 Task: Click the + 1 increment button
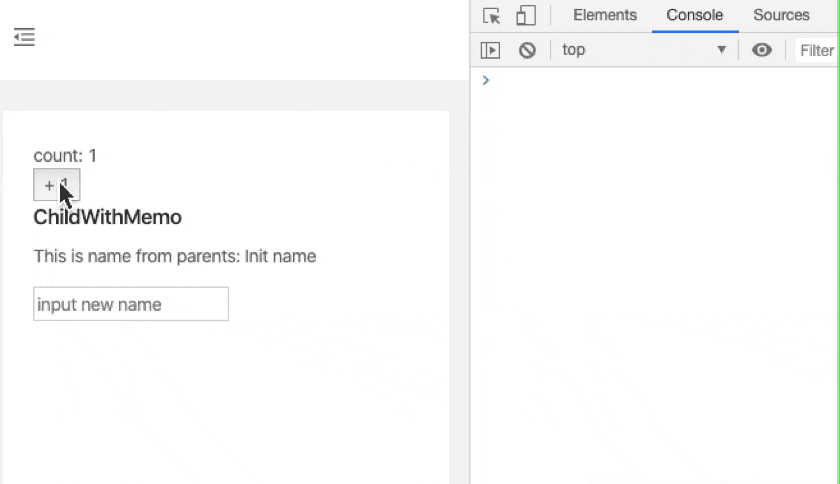pos(57,185)
